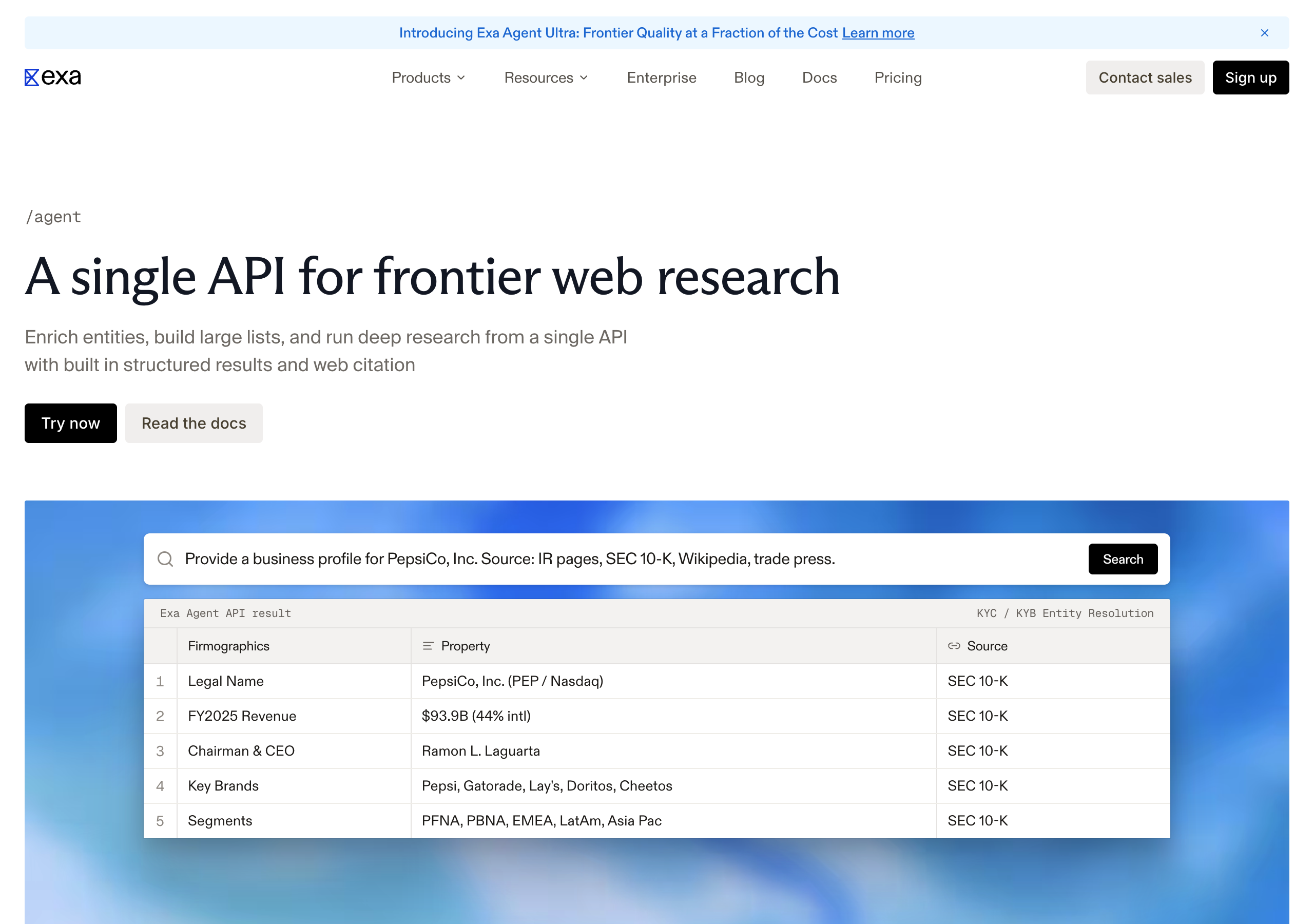Screen dimensions: 1314x924
Task: Expand the Resources dropdown menu
Action: click(546, 78)
